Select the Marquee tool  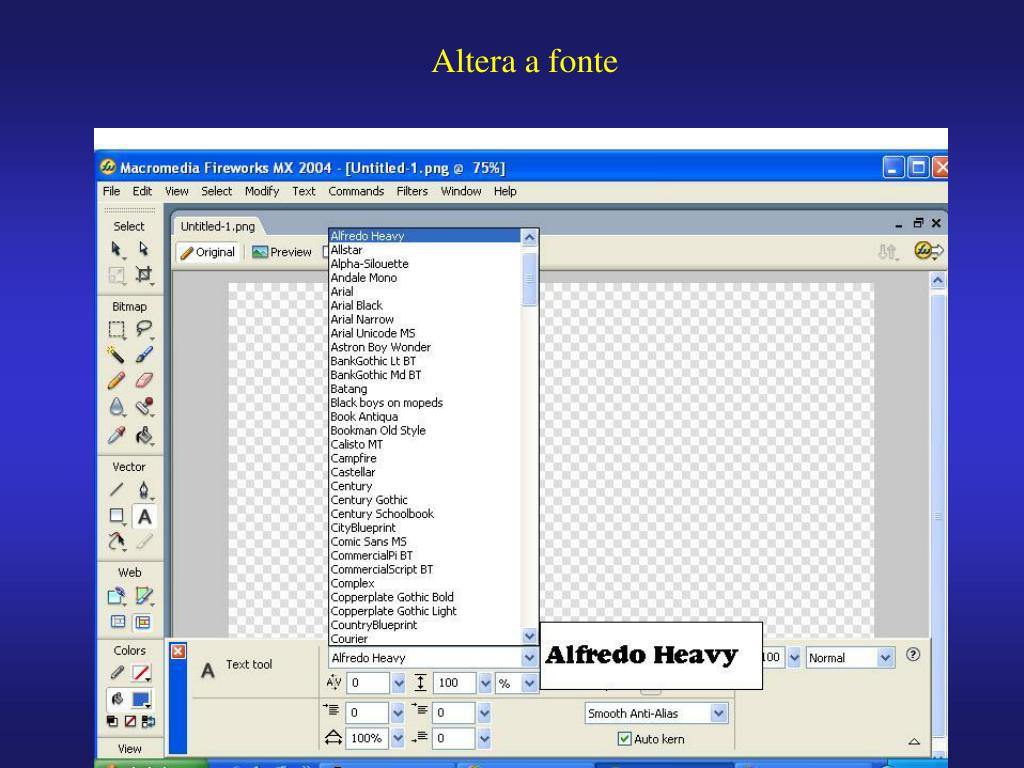(116, 330)
